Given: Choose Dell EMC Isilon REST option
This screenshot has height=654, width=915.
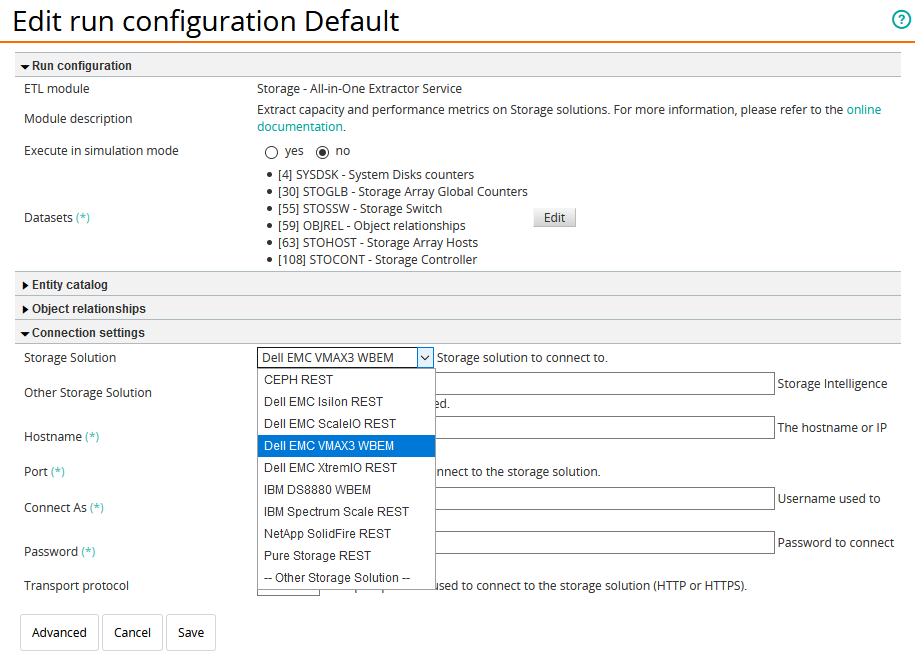Looking at the screenshot, I should click(323, 402).
